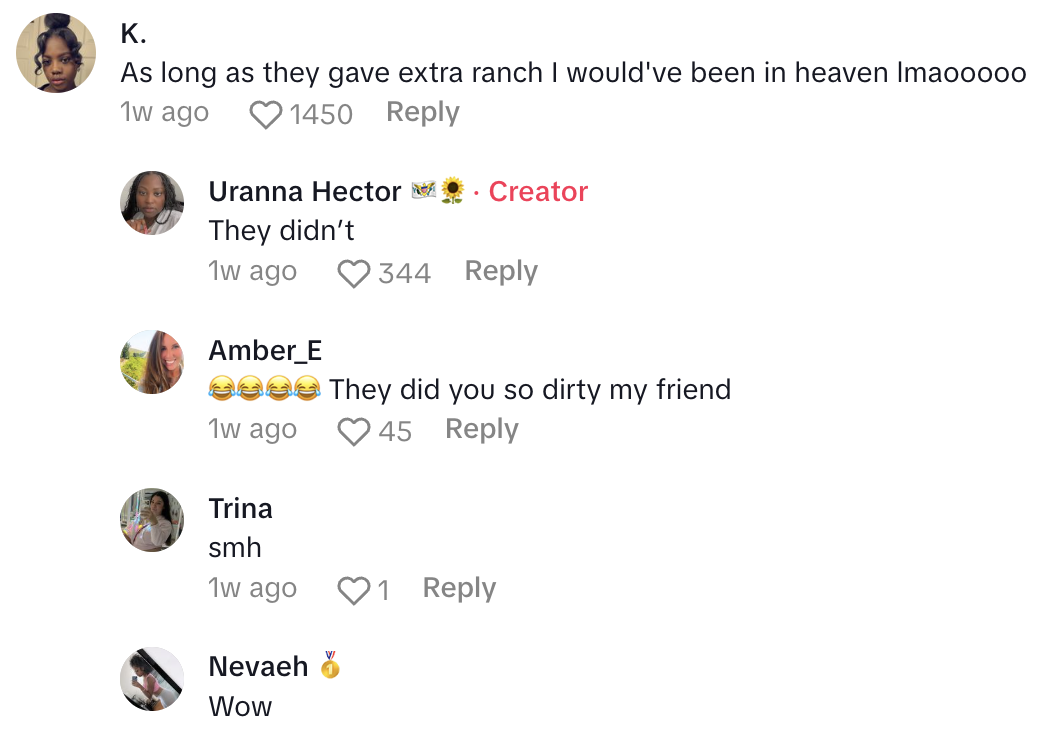Open Uranna Hector's avatar

pos(152,203)
